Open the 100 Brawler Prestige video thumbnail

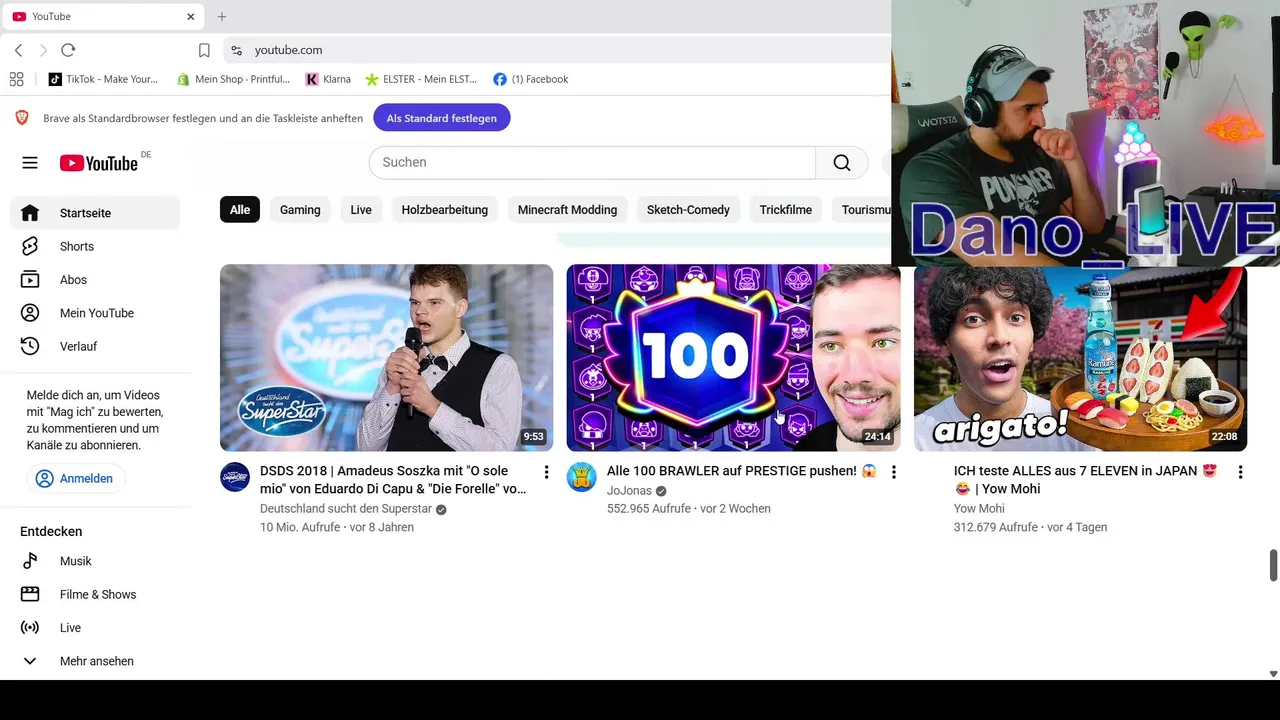tap(733, 358)
